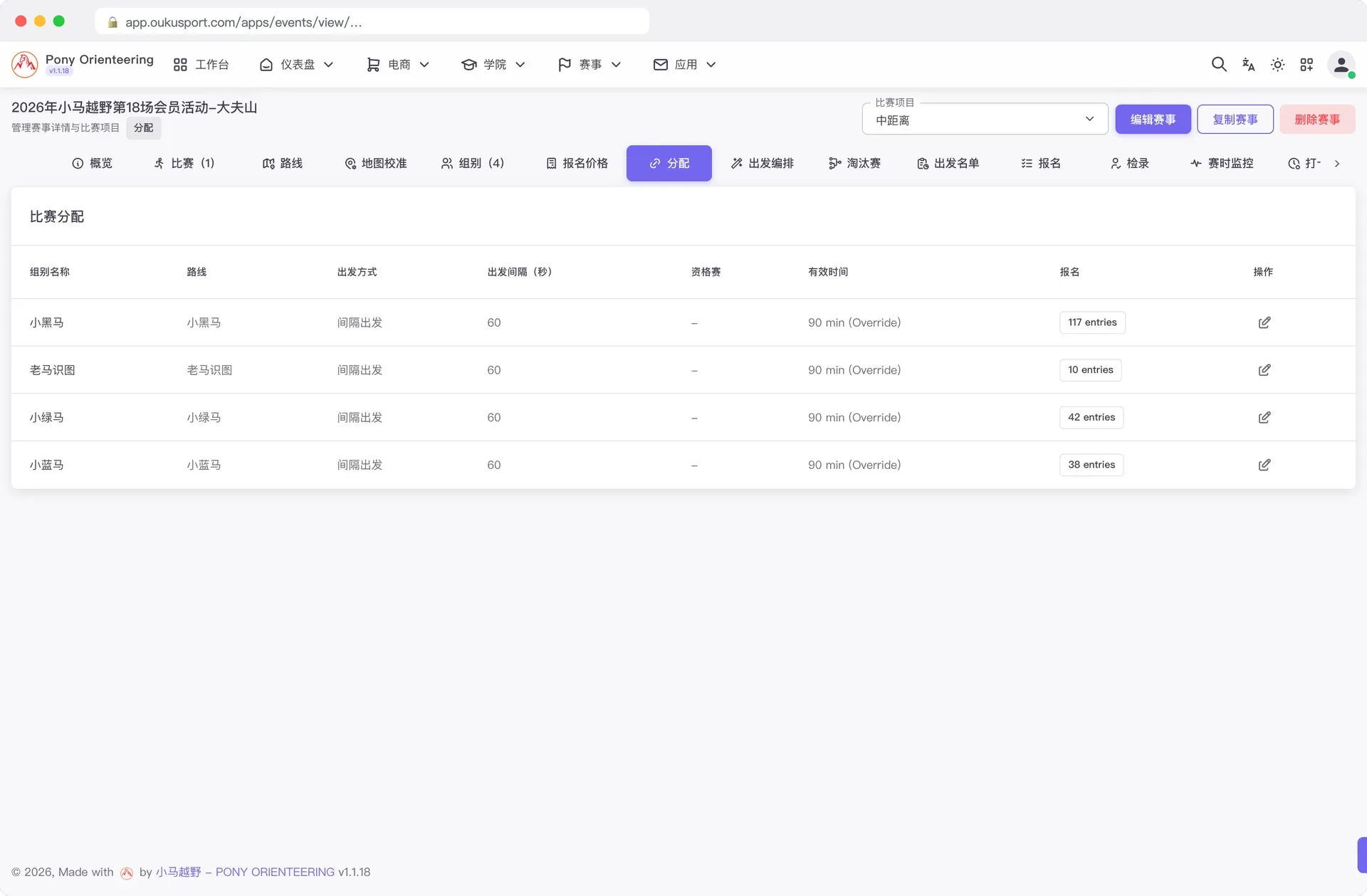Click the 删除赛事 button
Viewport: 1367px width, 896px height.
(1317, 120)
